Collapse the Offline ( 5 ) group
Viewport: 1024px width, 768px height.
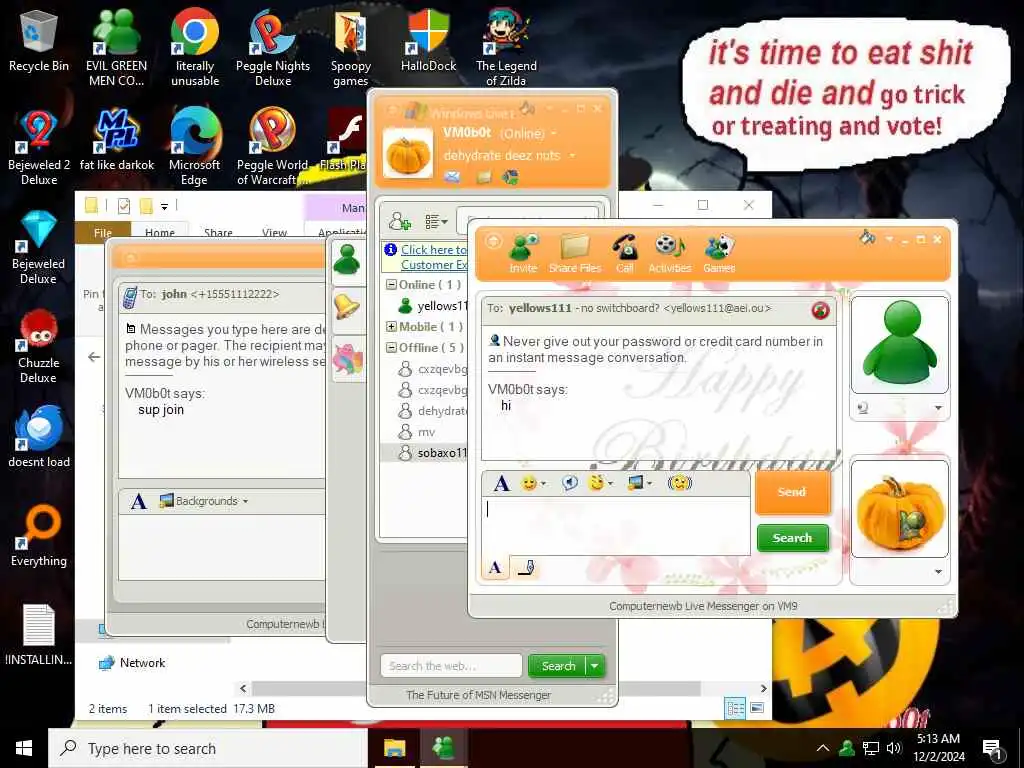pos(391,347)
